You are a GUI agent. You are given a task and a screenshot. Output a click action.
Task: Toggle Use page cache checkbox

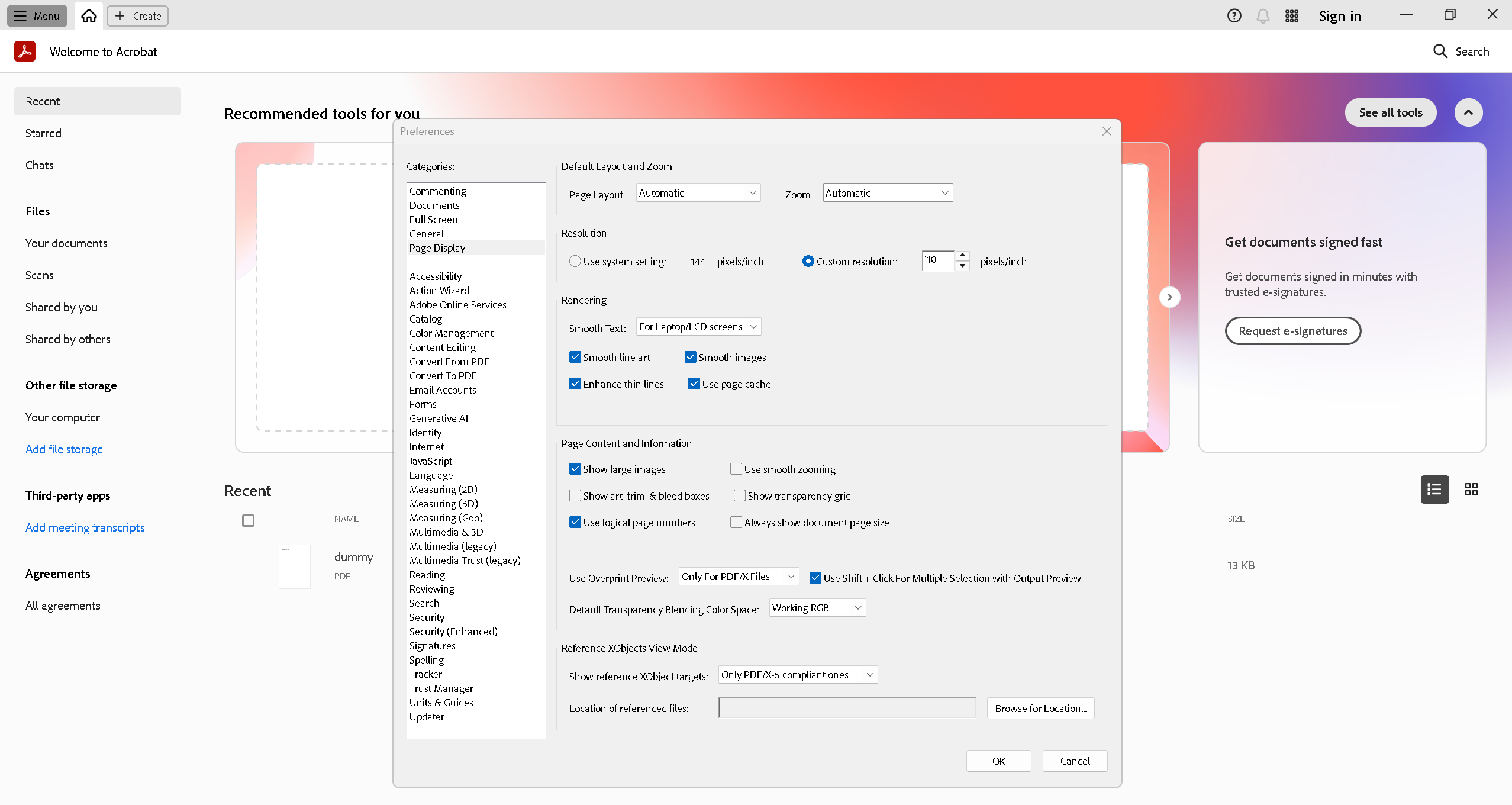[694, 384]
